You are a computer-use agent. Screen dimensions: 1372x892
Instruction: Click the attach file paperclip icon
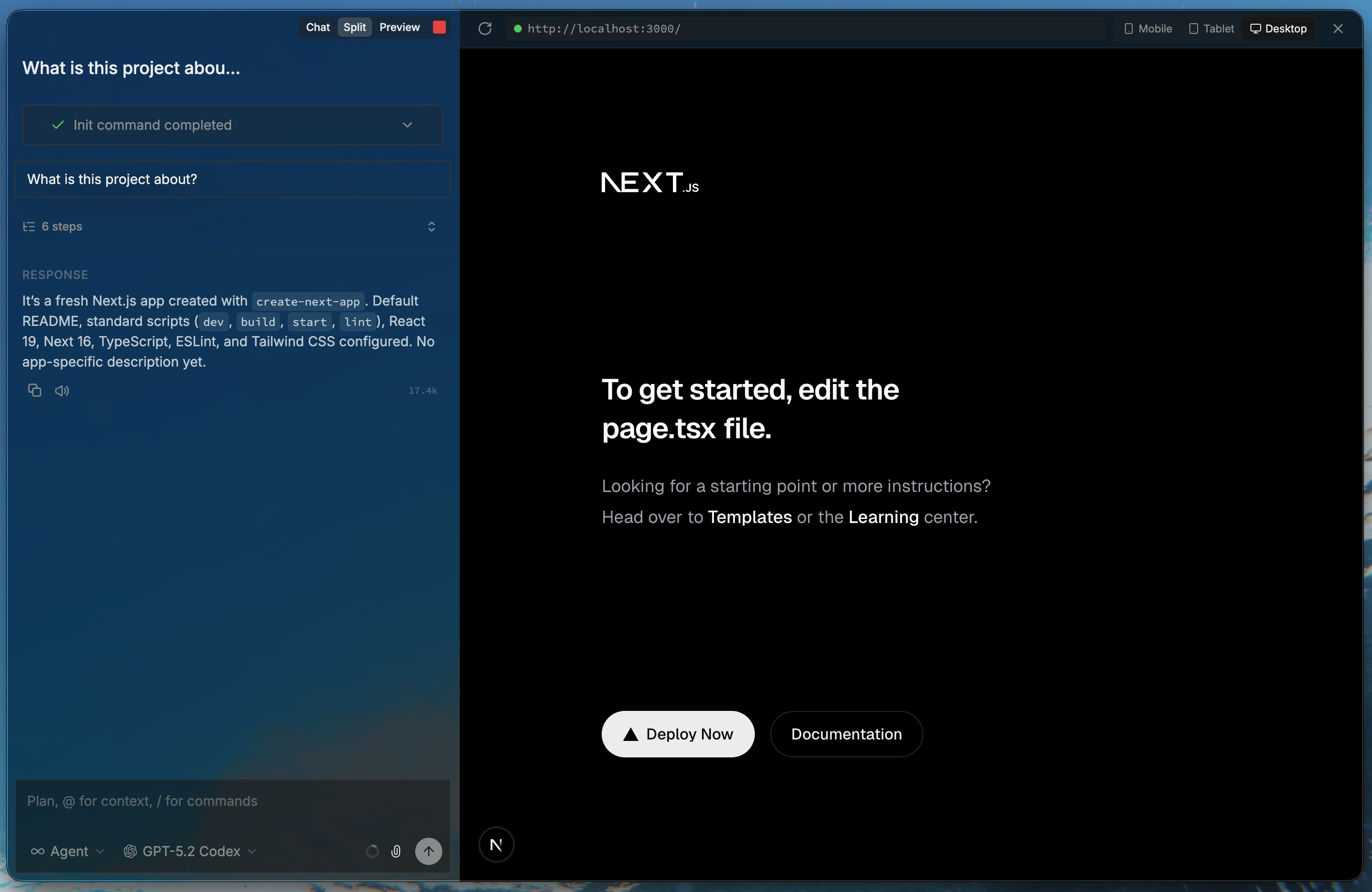[396, 851]
